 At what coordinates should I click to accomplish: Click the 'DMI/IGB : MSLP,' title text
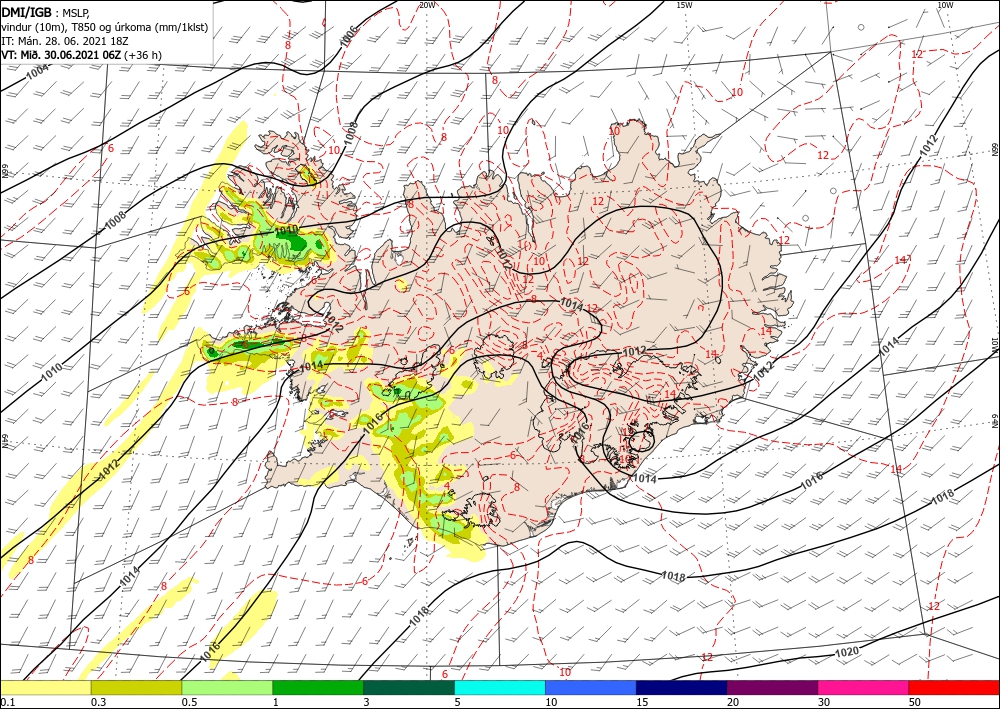(45, 11)
